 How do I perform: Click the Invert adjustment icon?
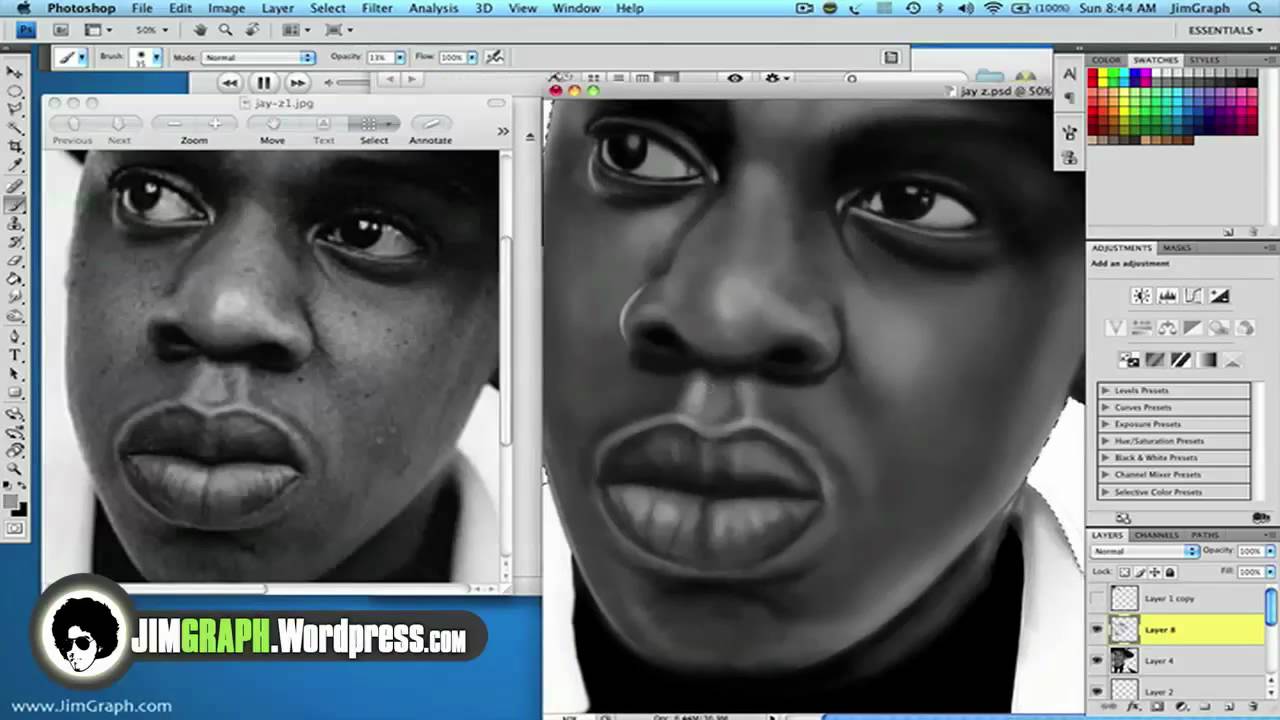click(1129, 360)
